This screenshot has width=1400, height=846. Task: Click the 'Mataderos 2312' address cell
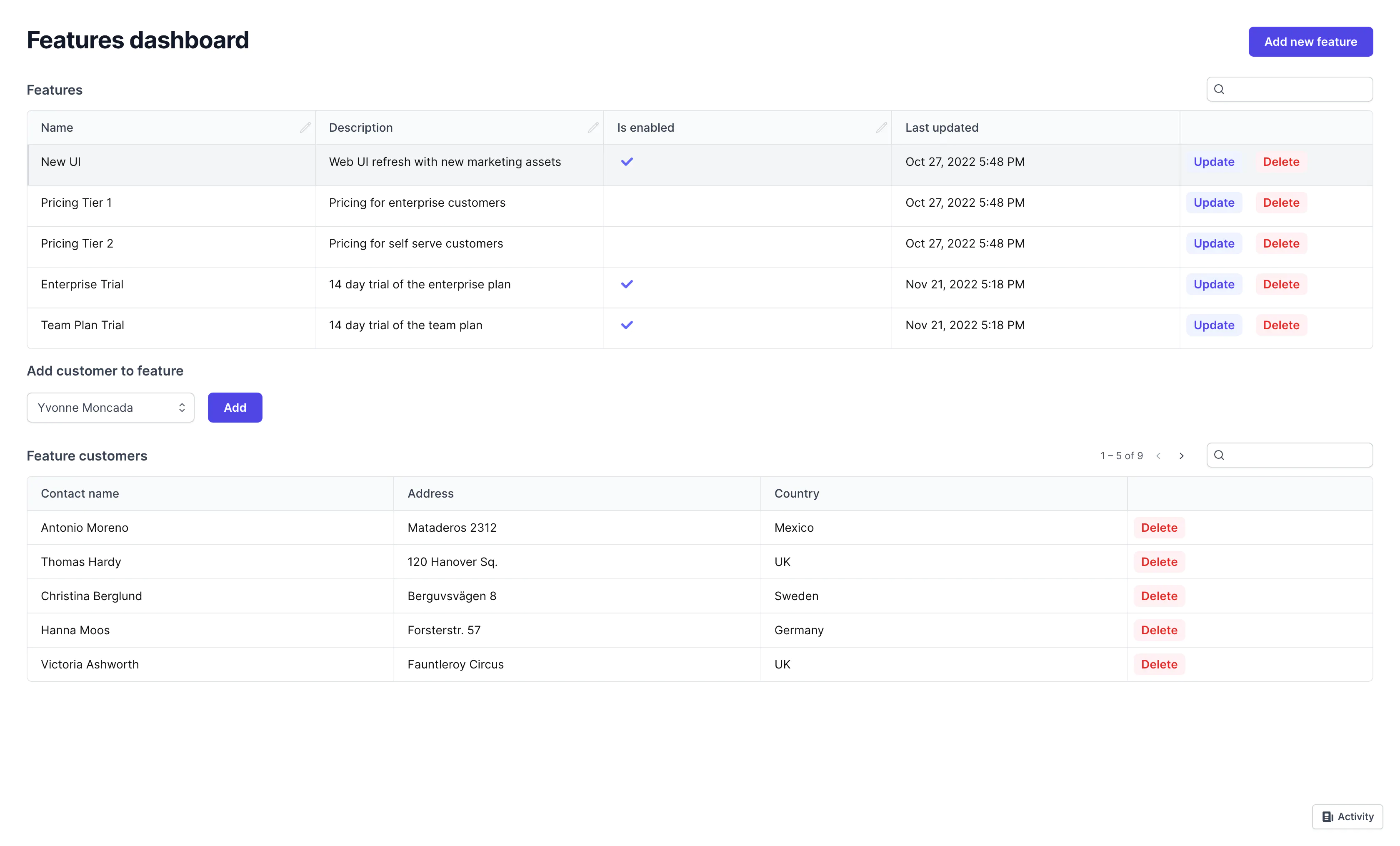click(577, 528)
